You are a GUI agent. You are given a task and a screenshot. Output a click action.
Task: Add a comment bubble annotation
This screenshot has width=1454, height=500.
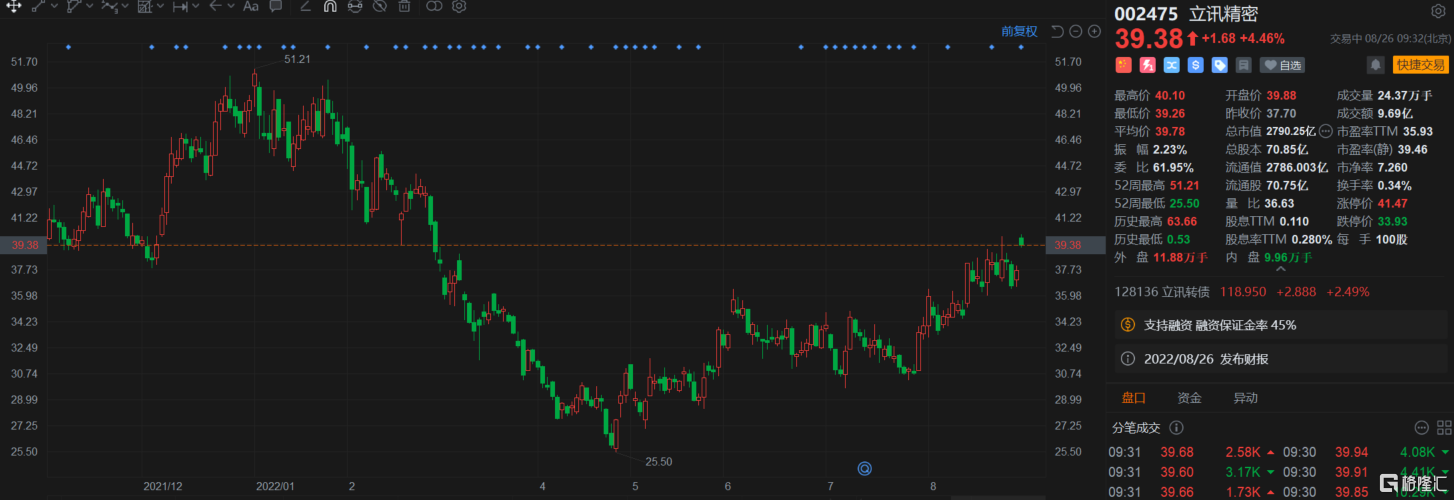pos(275,6)
